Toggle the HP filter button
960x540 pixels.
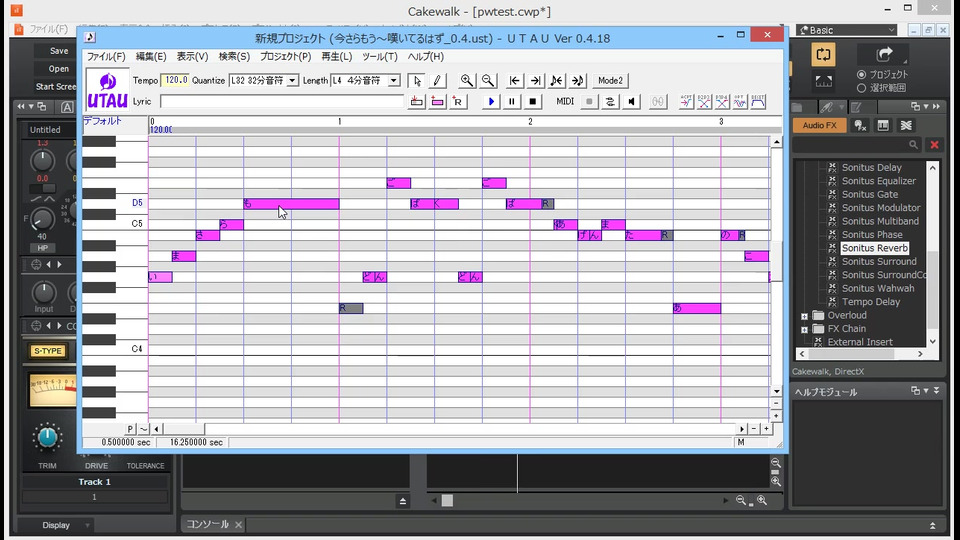tap(42, 248)
